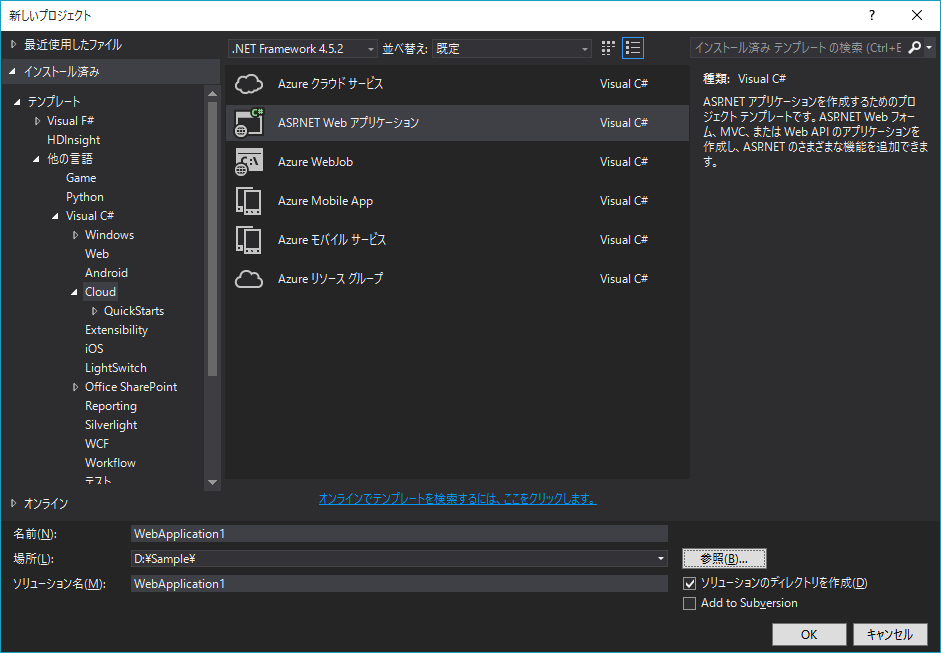The image size is (941, 653).
Task: Expand オンライン section
Action: (13, 504)
